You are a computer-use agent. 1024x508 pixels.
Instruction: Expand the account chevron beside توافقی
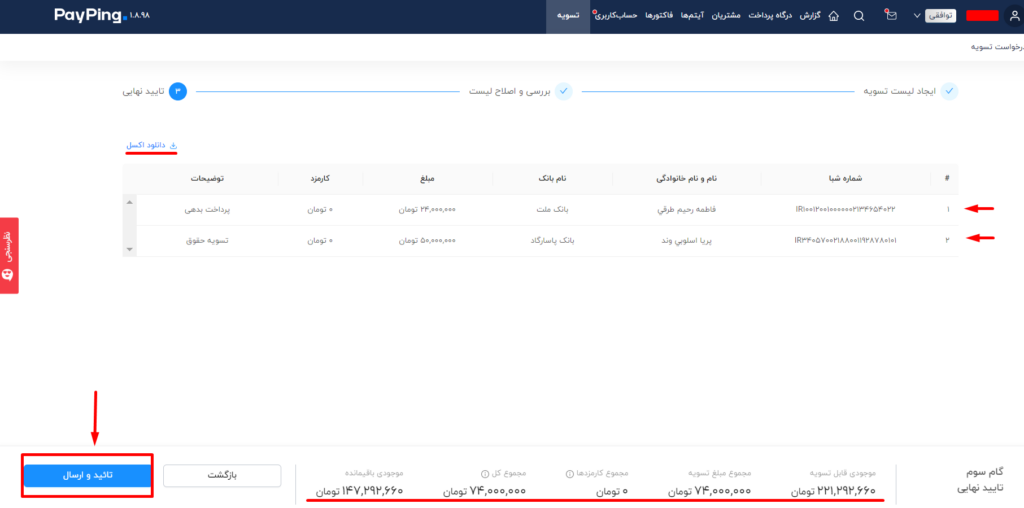(x=916, y=16)
